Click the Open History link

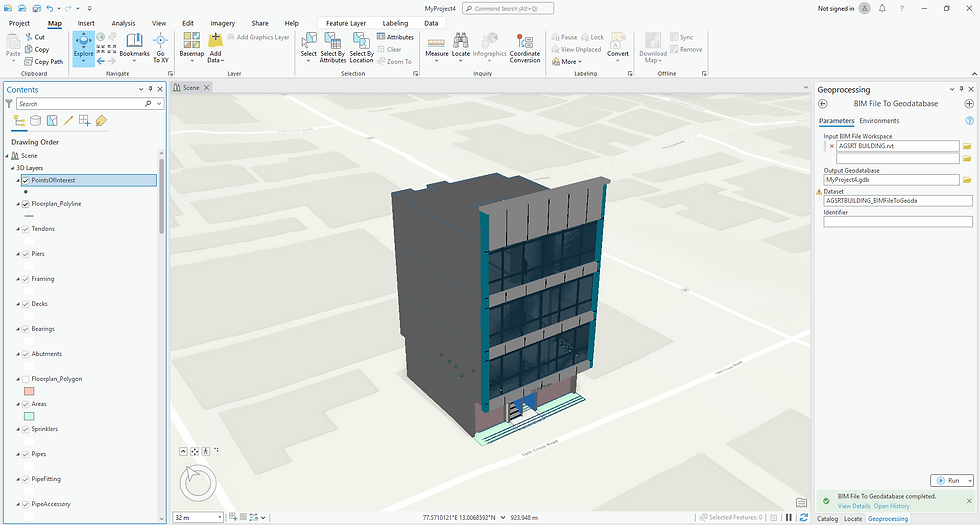891,506
